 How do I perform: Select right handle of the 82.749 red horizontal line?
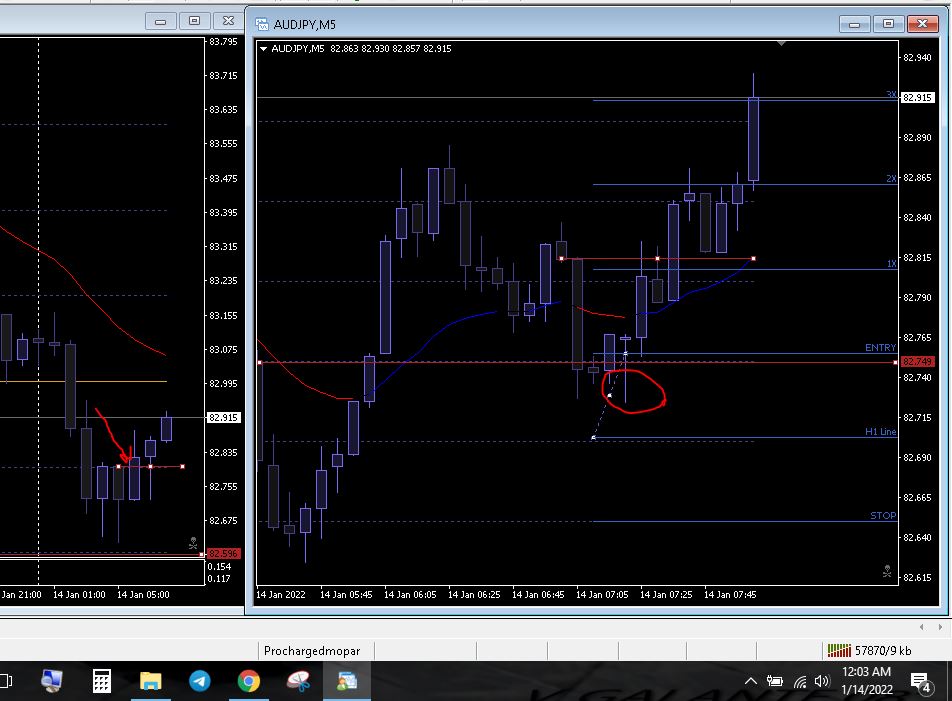(896, 362)
